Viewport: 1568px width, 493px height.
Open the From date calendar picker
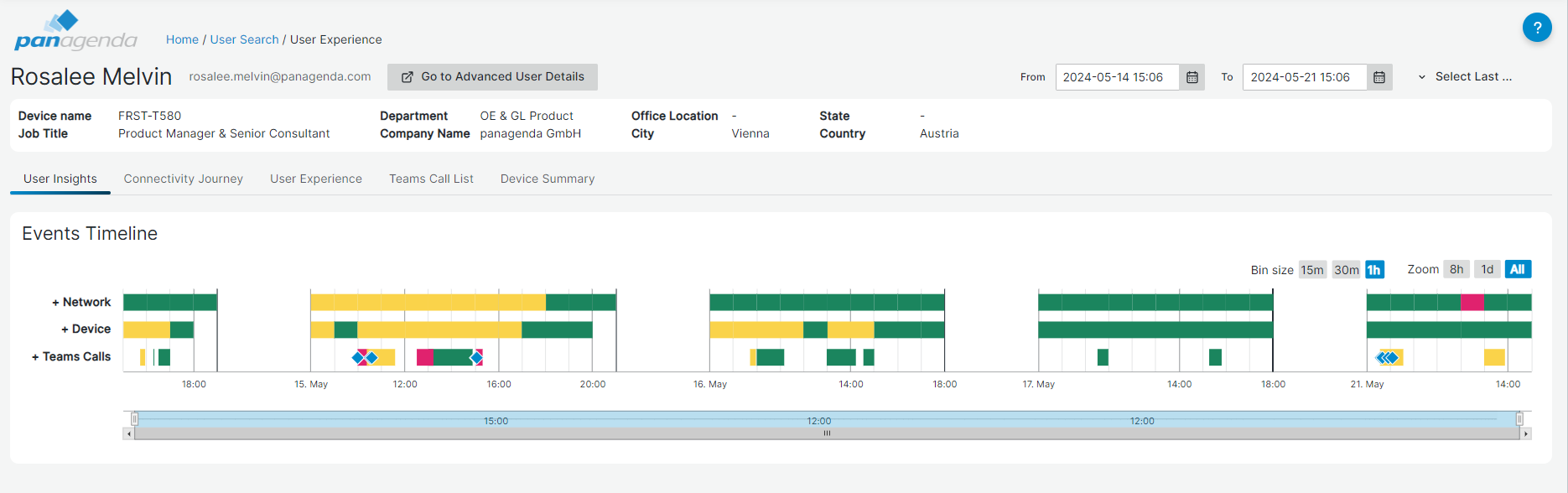coord(1192,77)
